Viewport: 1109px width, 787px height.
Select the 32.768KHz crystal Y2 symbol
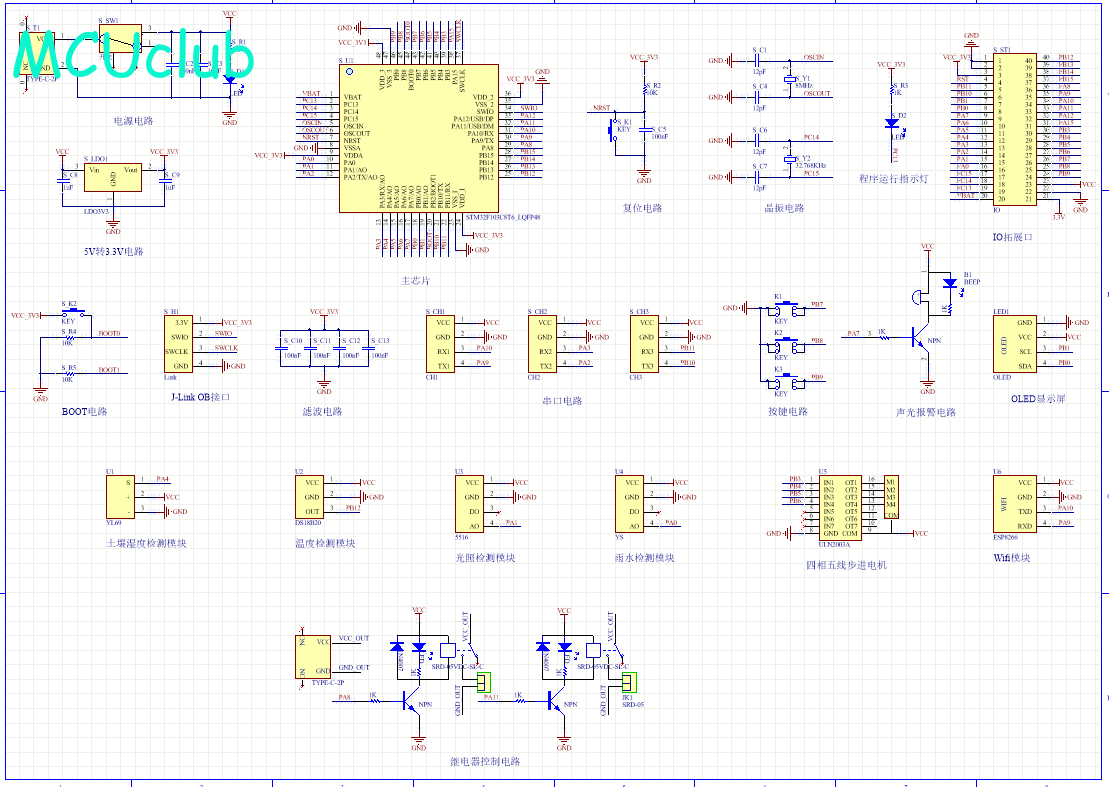(789, 159)
